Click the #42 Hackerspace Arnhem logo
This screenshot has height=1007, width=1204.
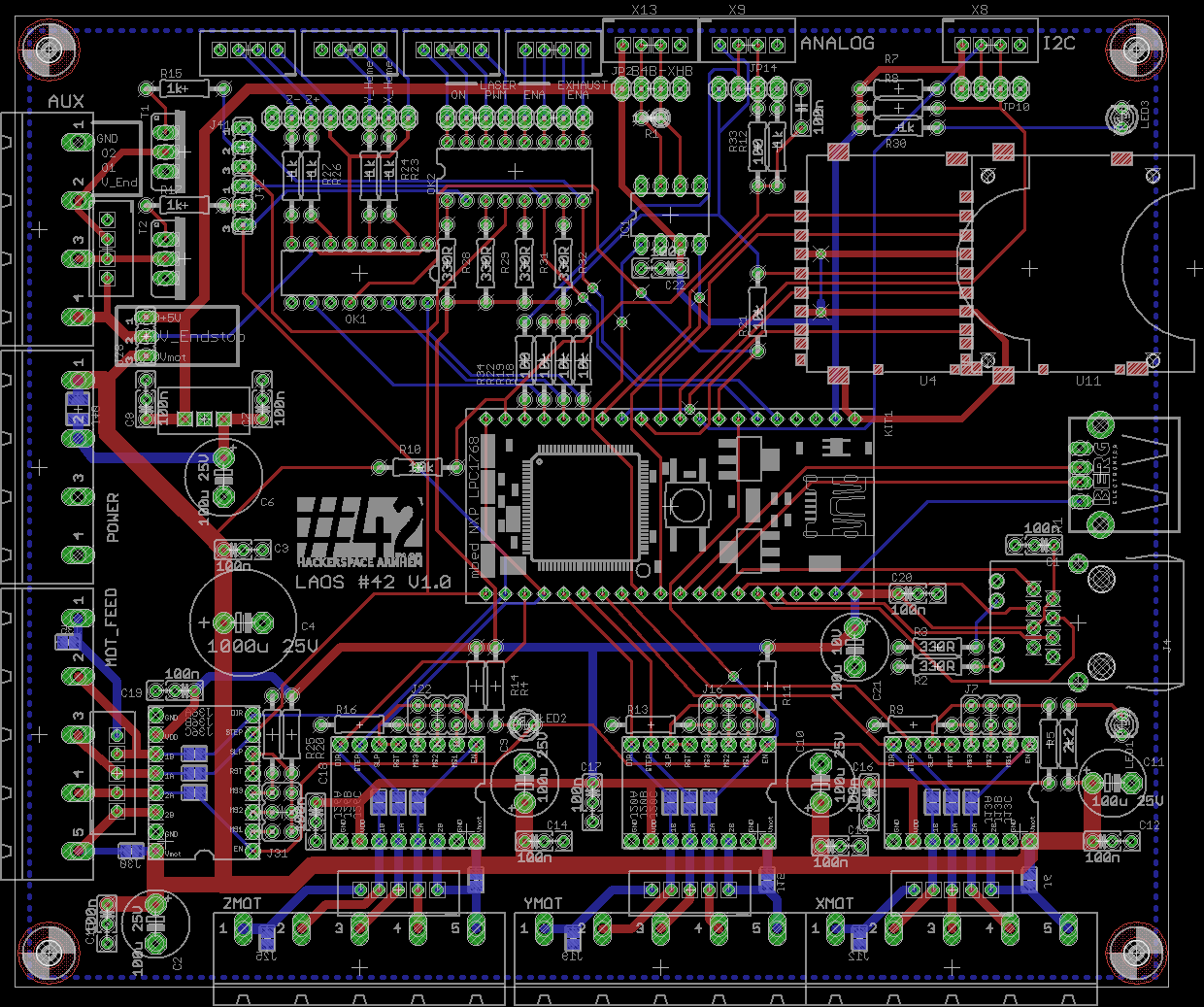[x=359, y=532]
